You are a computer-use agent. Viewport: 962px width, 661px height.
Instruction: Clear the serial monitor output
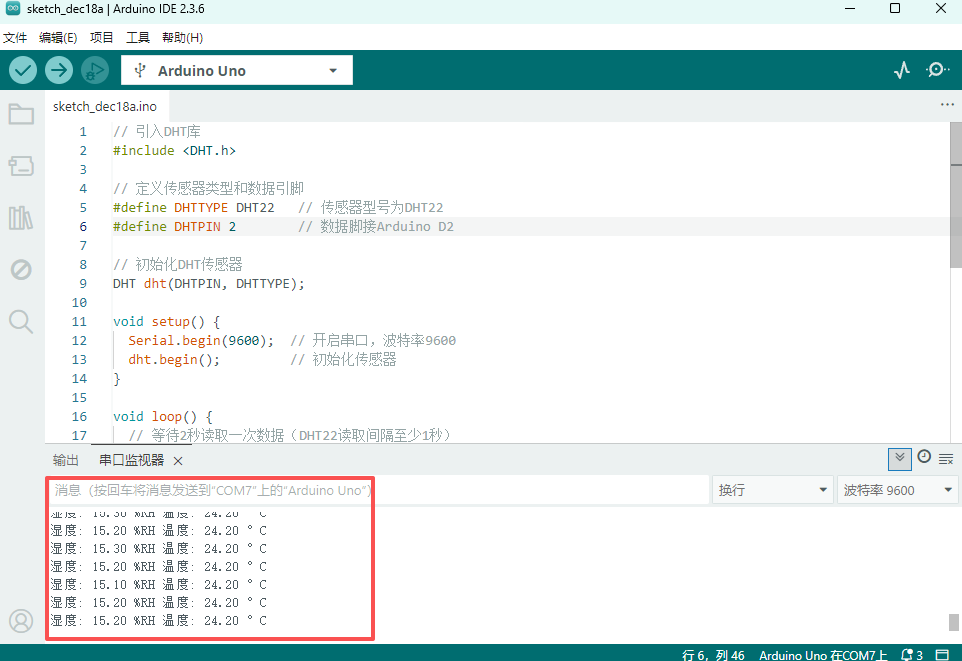[x=946, y=459]
